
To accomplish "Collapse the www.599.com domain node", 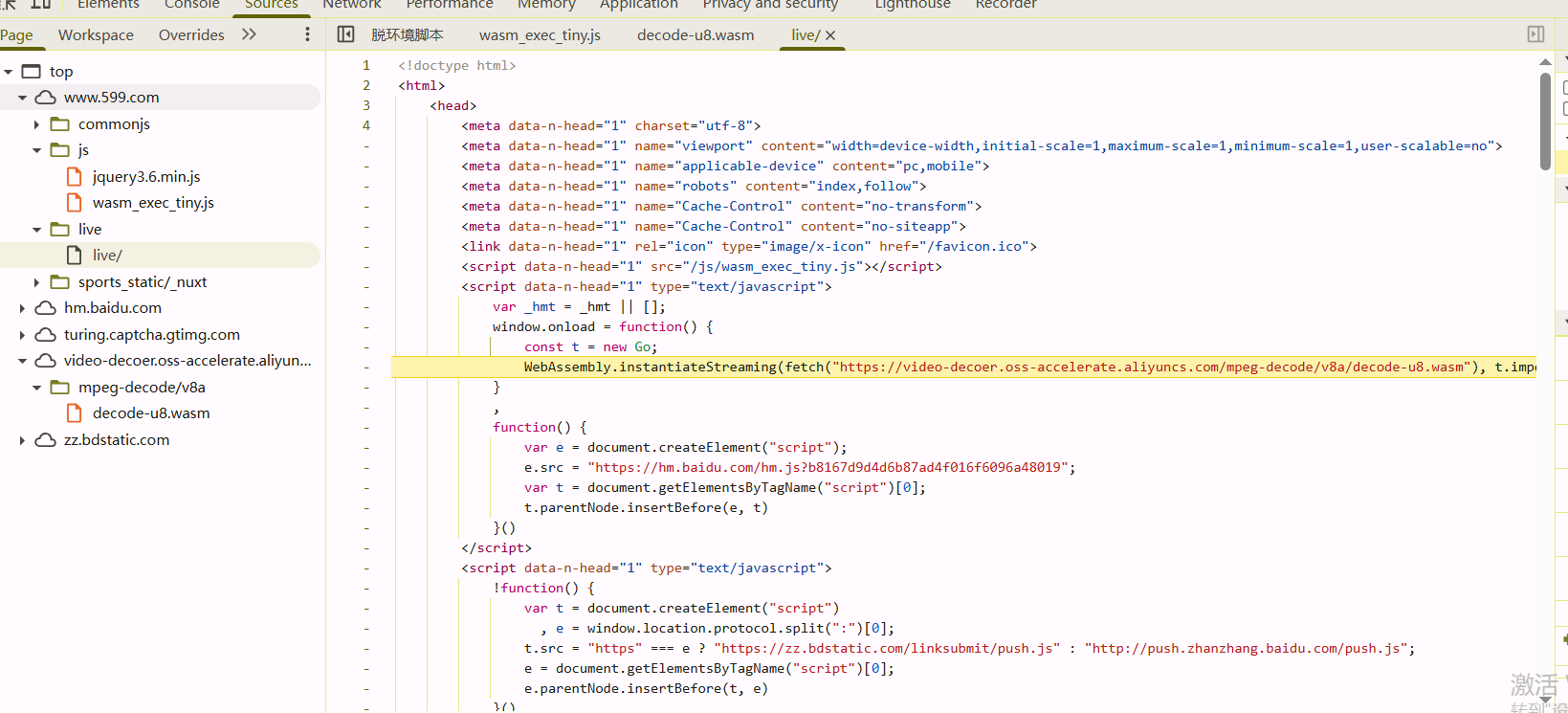I will pyautogui.click(x=22, y=98).
